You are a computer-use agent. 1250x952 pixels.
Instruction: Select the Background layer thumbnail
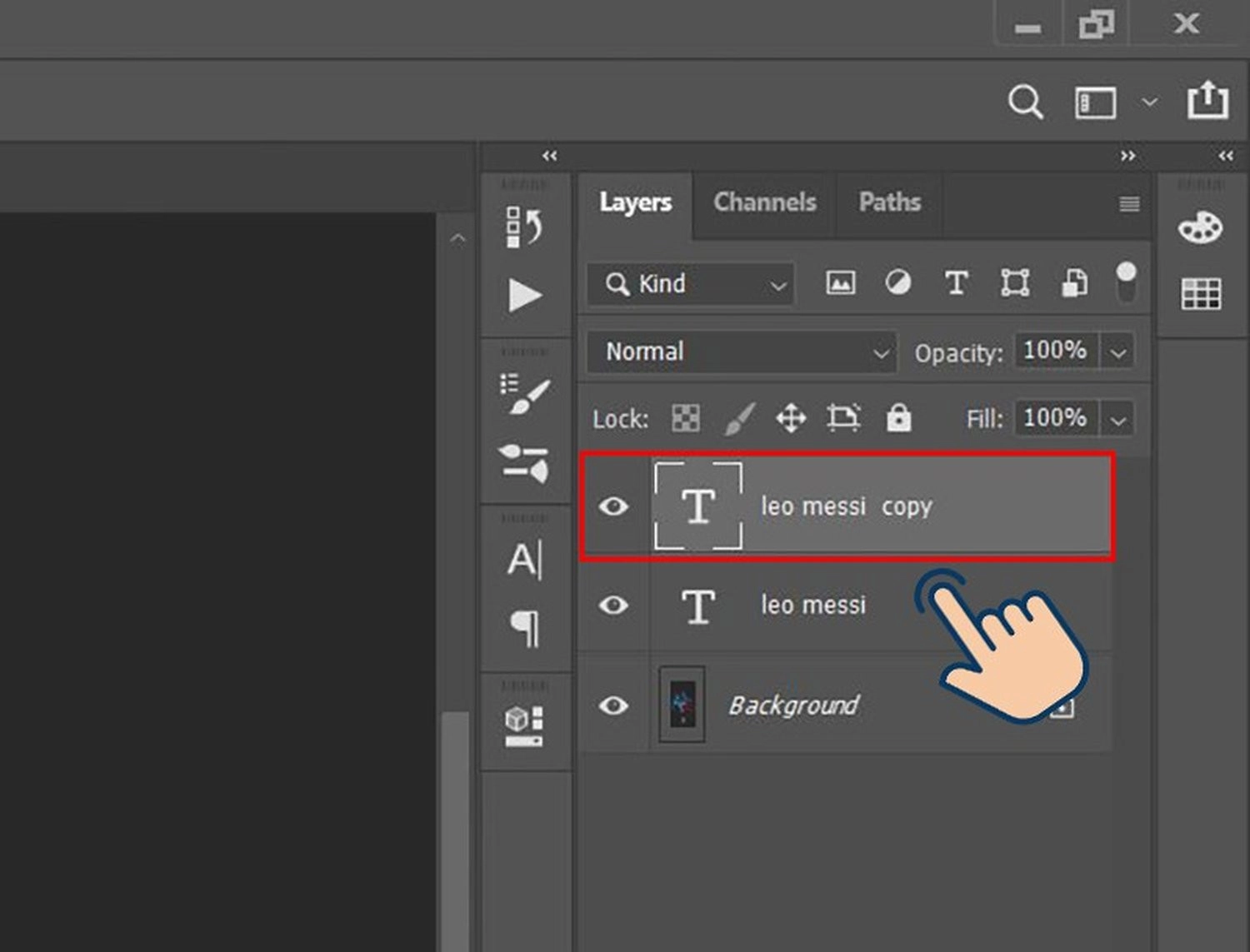pos(682,705)
